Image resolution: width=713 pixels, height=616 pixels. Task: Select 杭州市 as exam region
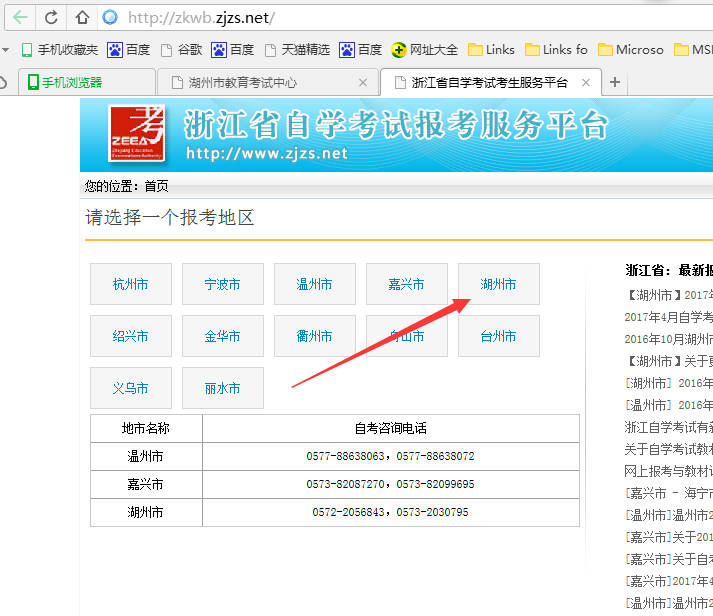coord(130,284)
